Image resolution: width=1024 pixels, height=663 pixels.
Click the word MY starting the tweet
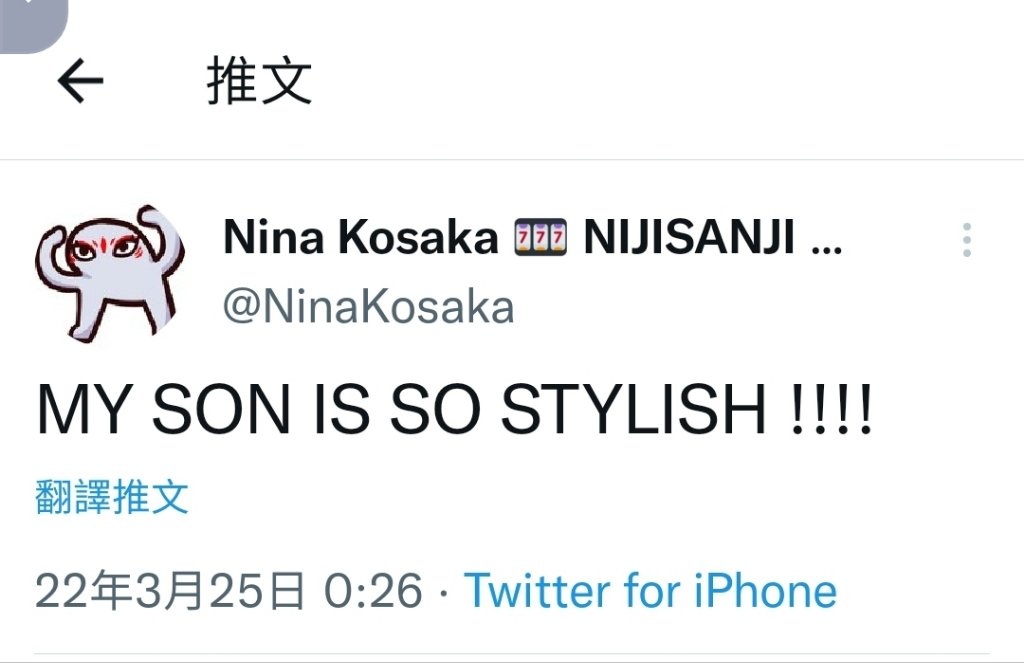tap(83, 410)
